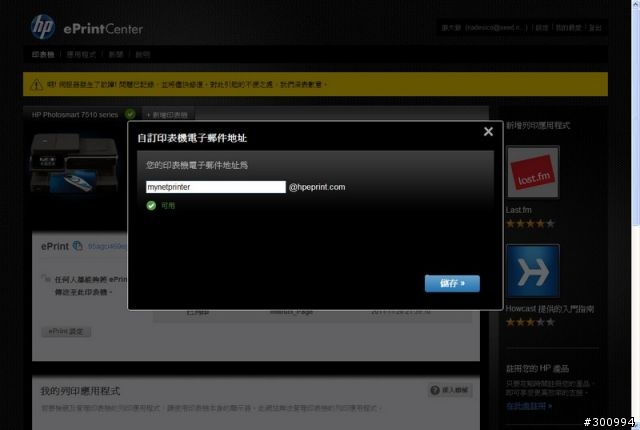Close the custom printer email dialog
This screenshot has height=430, width=640.
(x=488, y=131)
